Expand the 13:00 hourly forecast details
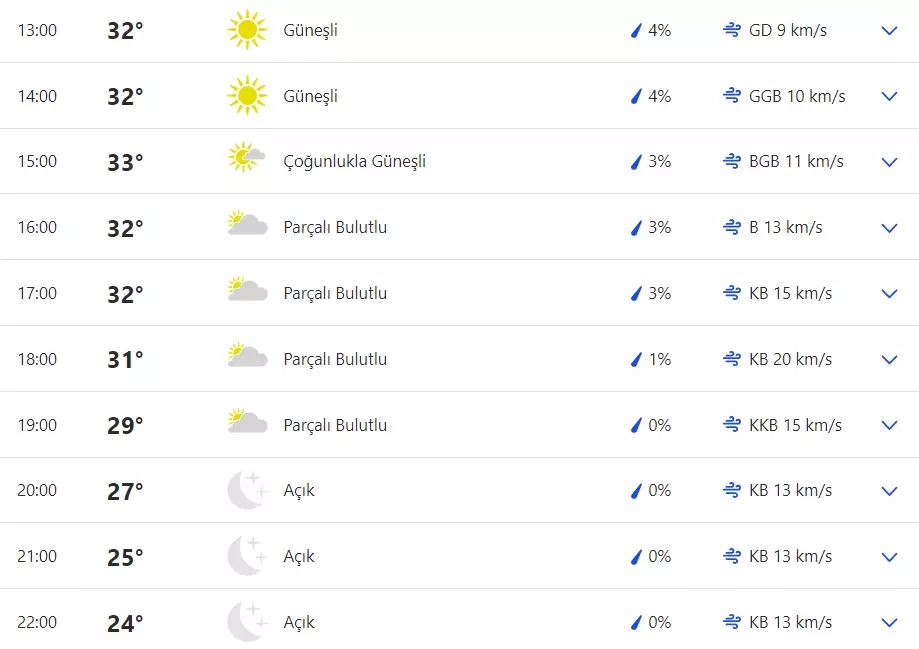919x649 pixels. point(889,31)
